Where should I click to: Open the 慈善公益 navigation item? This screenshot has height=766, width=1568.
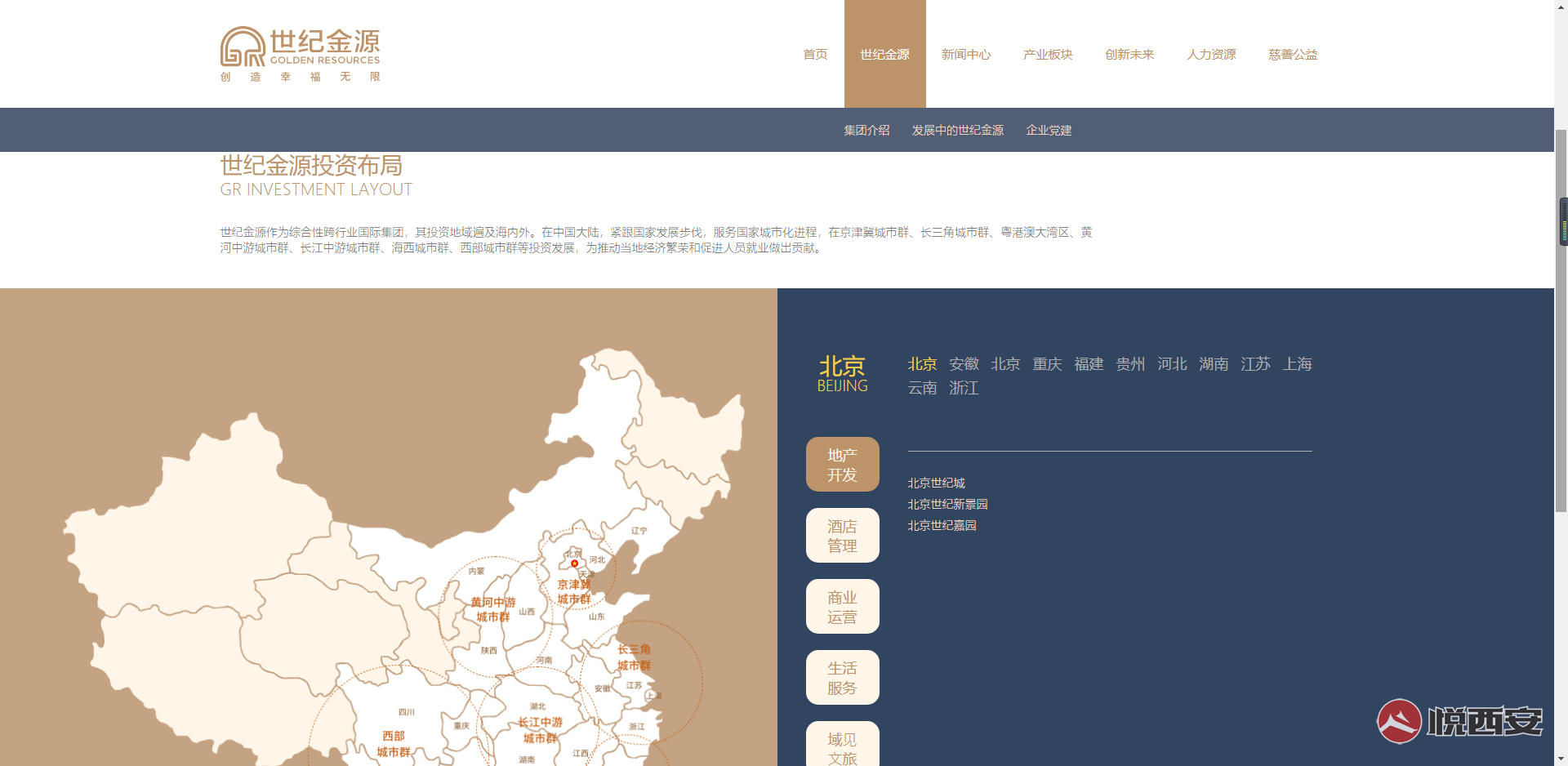[1293, 54]
